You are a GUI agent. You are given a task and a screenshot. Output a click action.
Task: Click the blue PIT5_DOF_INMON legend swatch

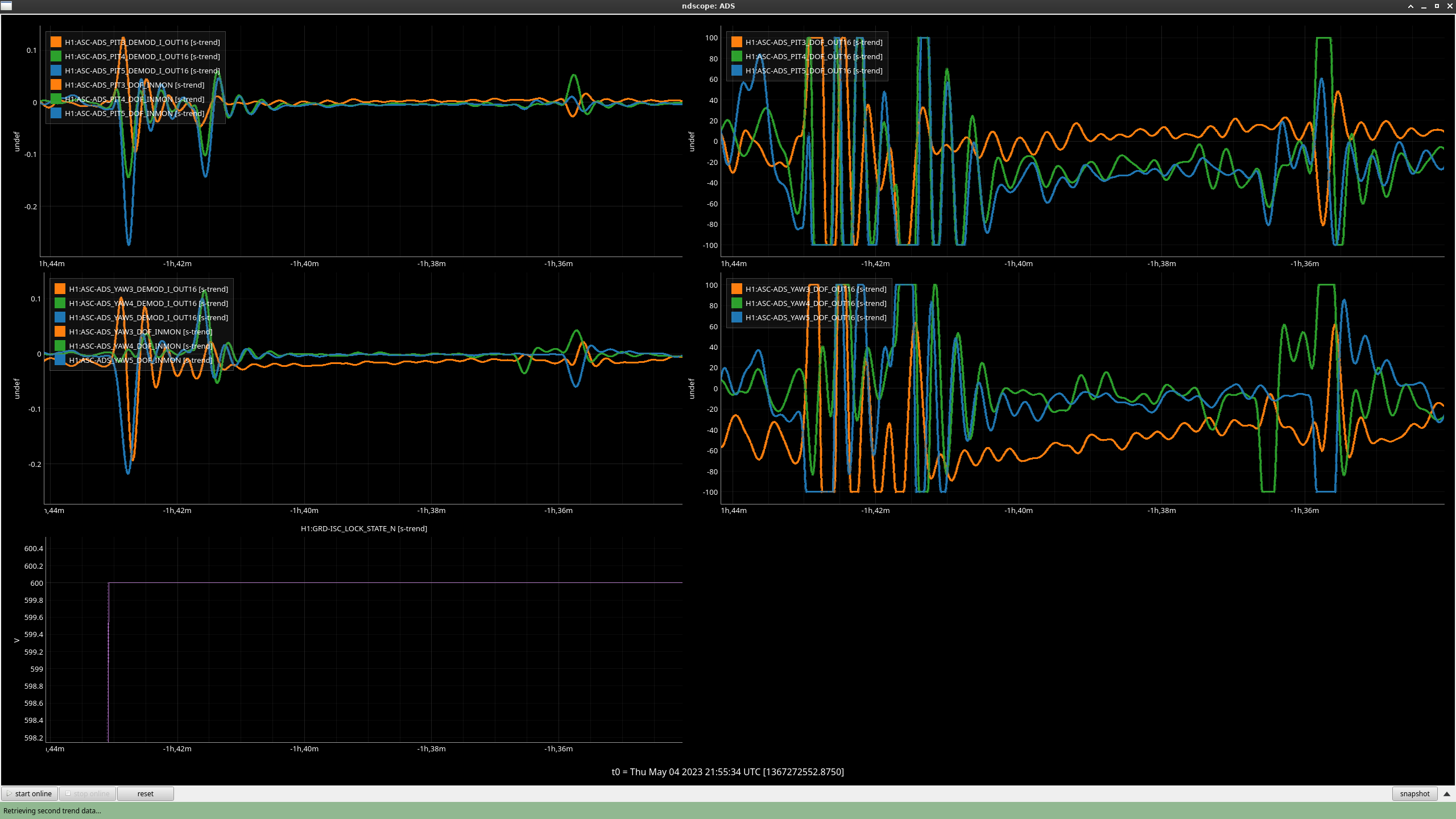[x=56, y=113]
